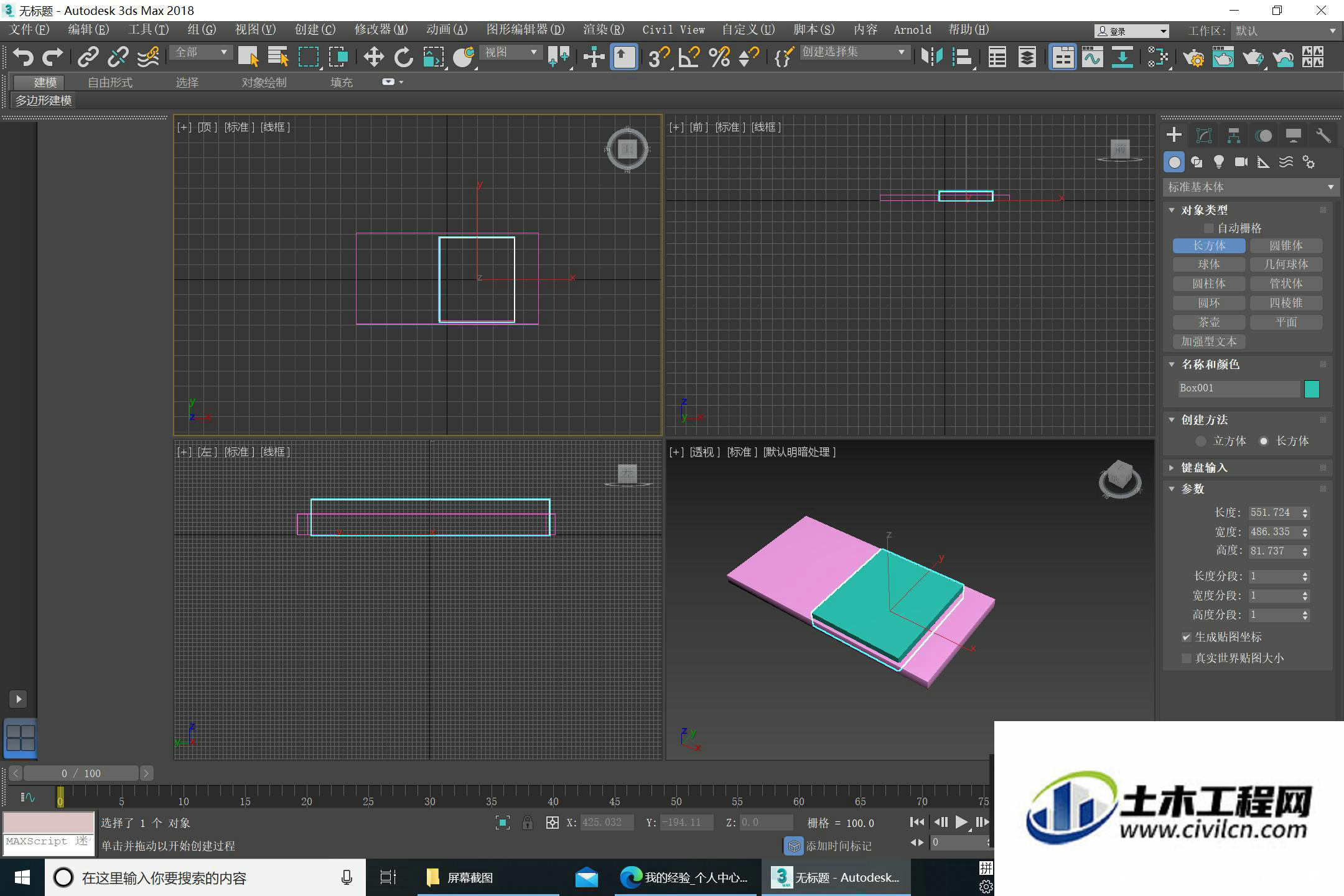
Task: Activate the Select and Scale tool
Action: [434, 57]
